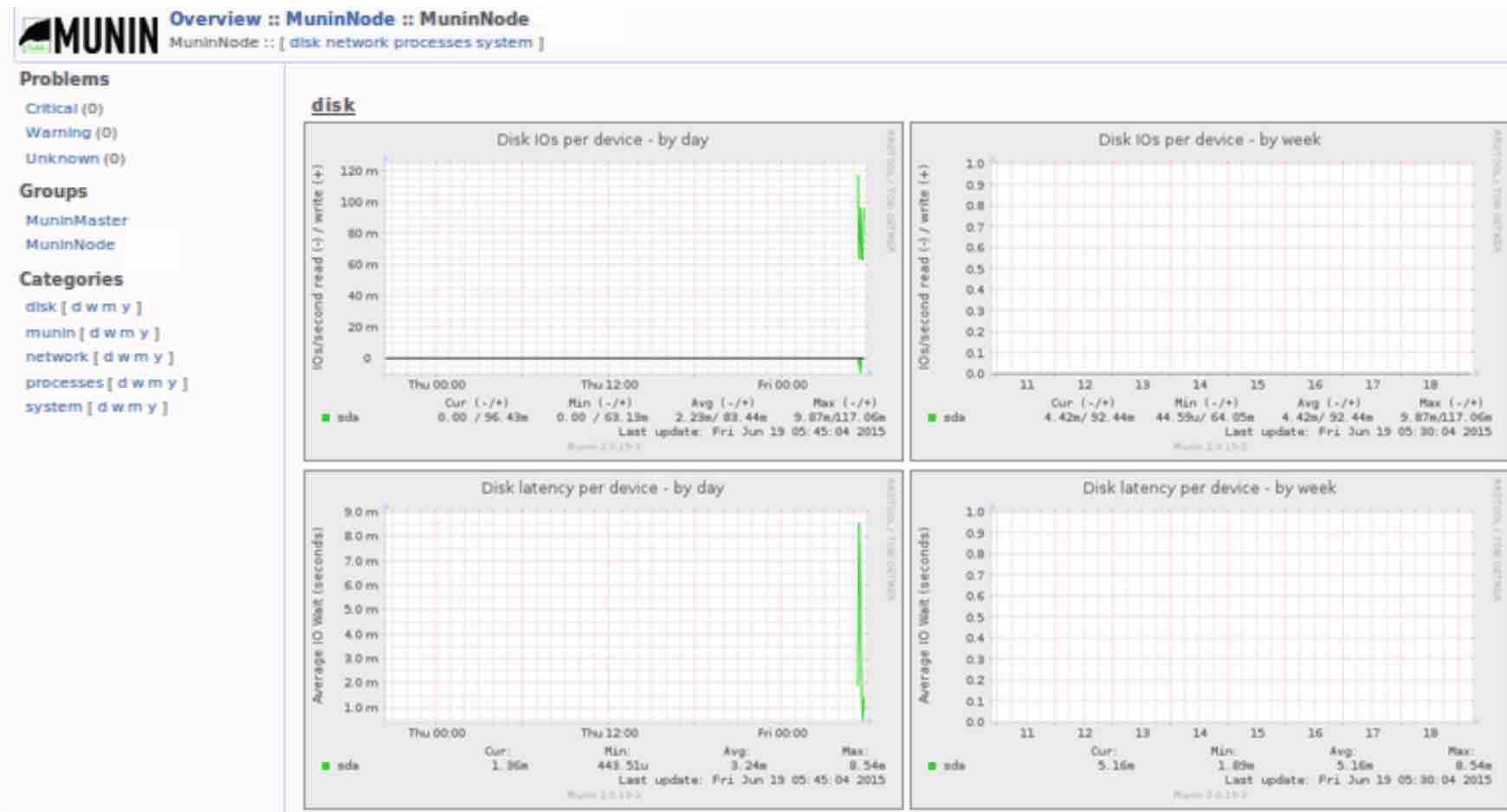The image size is (1507, 812).
Task: Click green sda swatch in Disk IOs by day
Action: (x=326, y=417)
